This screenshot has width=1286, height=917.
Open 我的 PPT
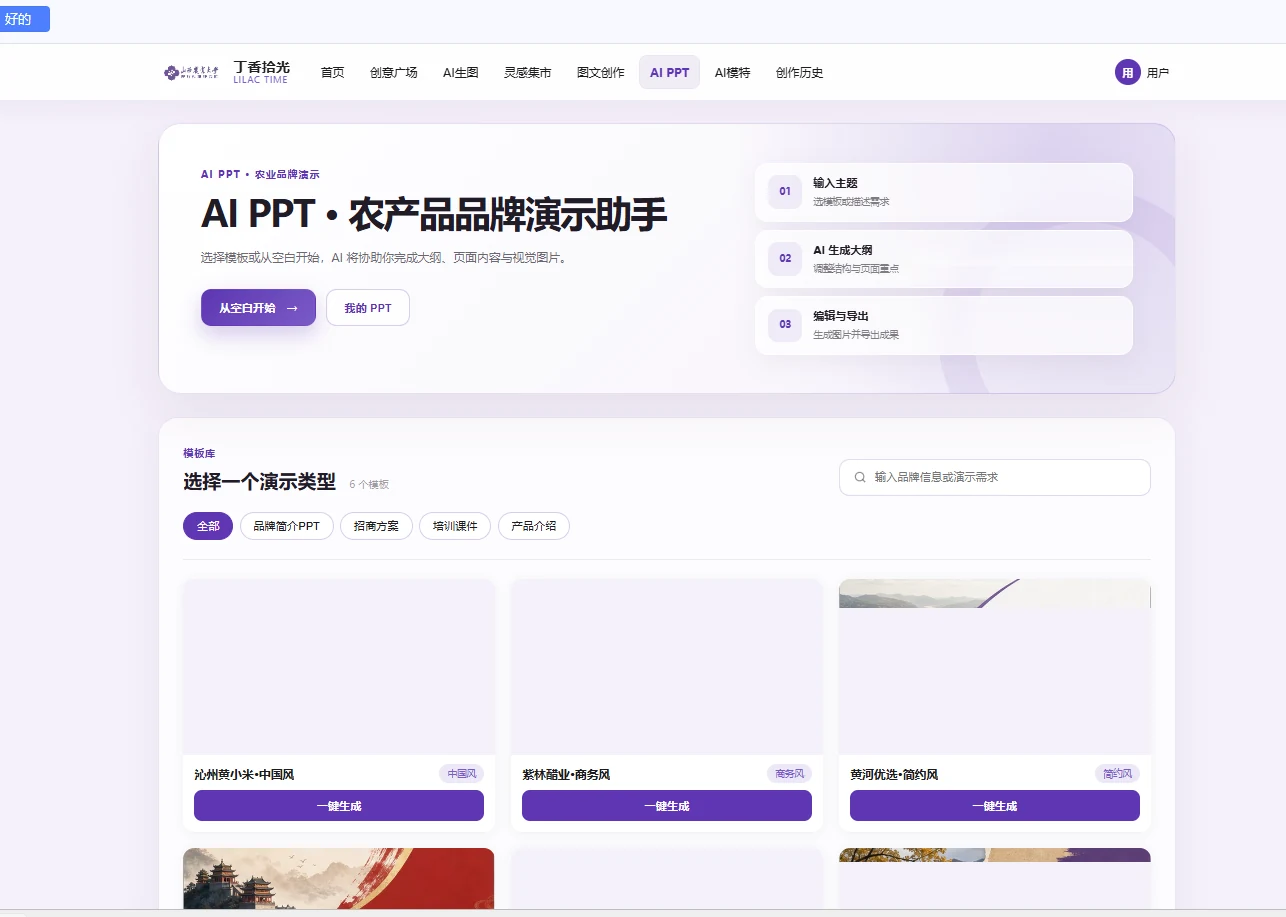click(x=368, y=308)
